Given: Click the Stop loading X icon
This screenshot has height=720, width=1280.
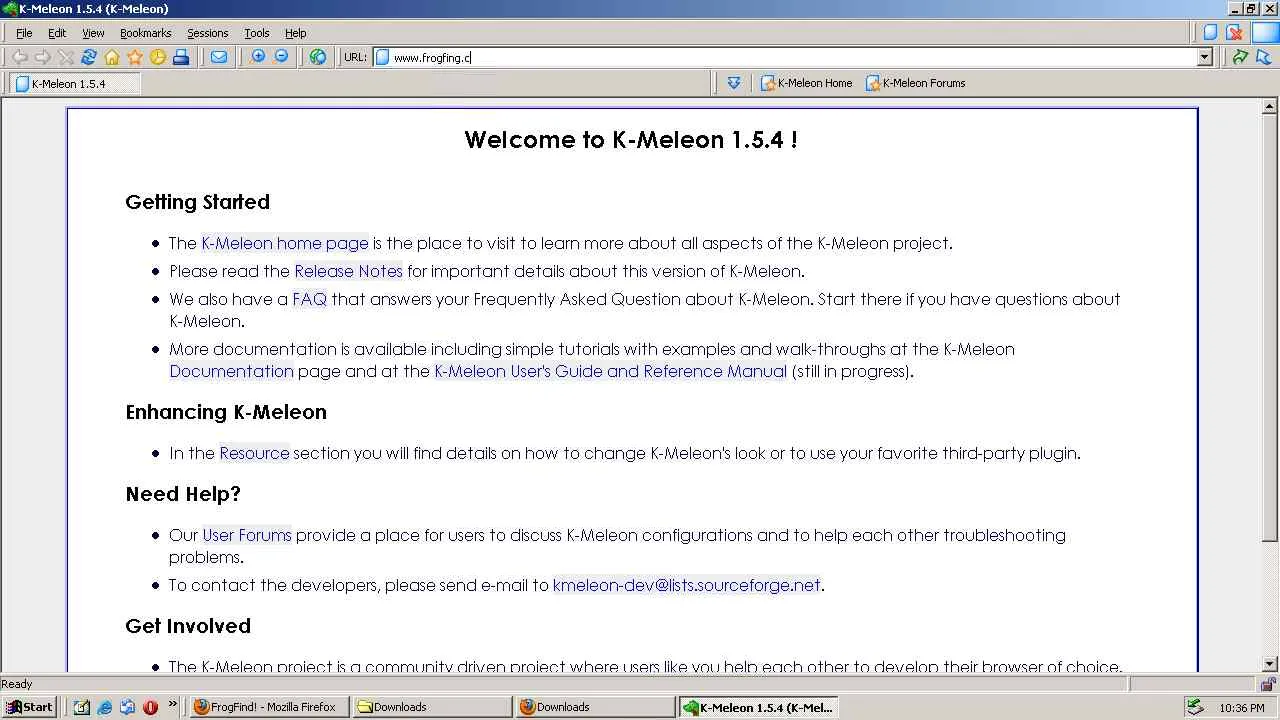Looking at the screenshot, I should [x=66, y=57].
